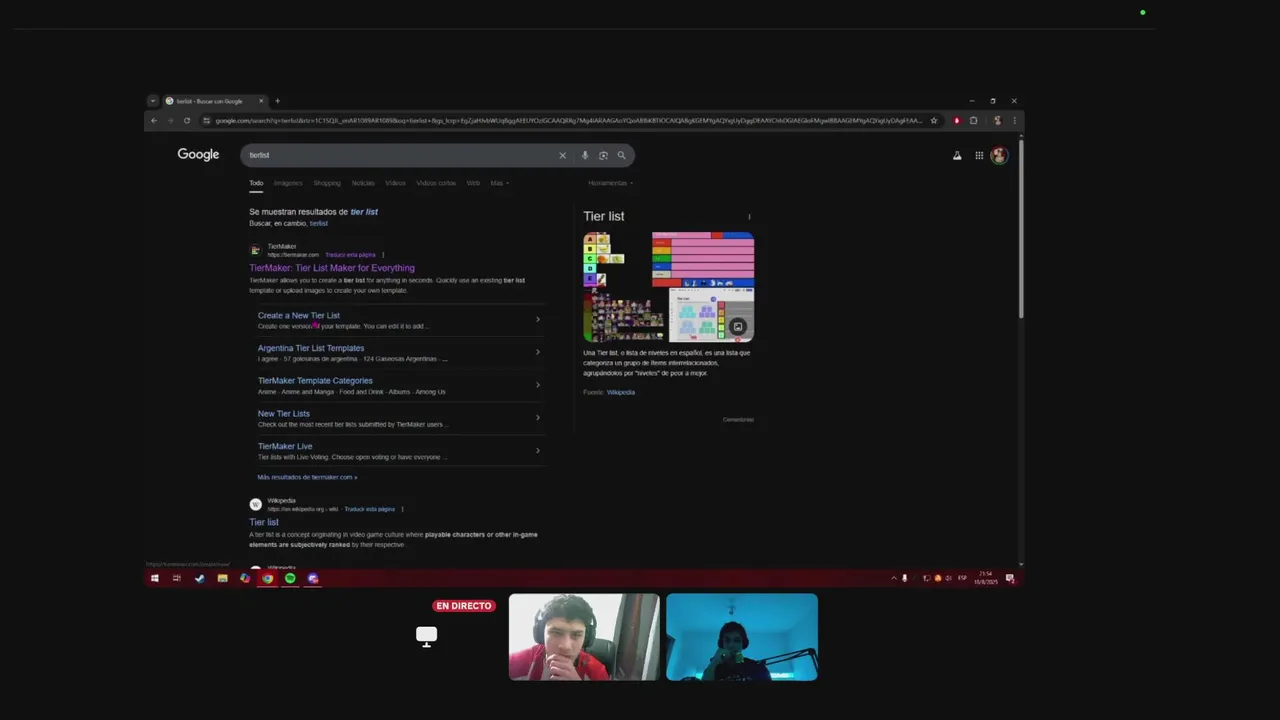Open TierMaker result options menu dots
Viewport: 1280px width, 720px height.
click(382, 255)
